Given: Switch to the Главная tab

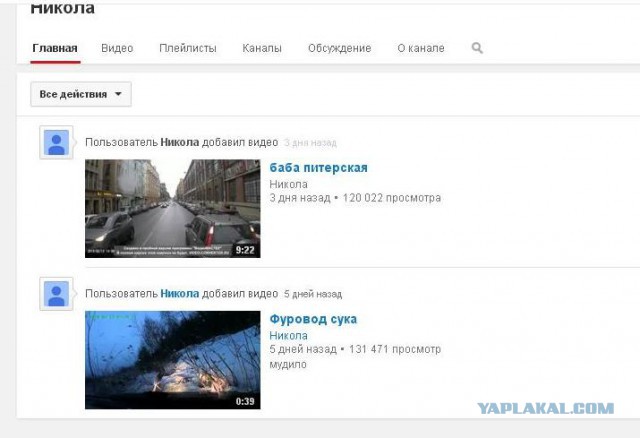Looking at the screenshot, I should click(x=55, y=48).
